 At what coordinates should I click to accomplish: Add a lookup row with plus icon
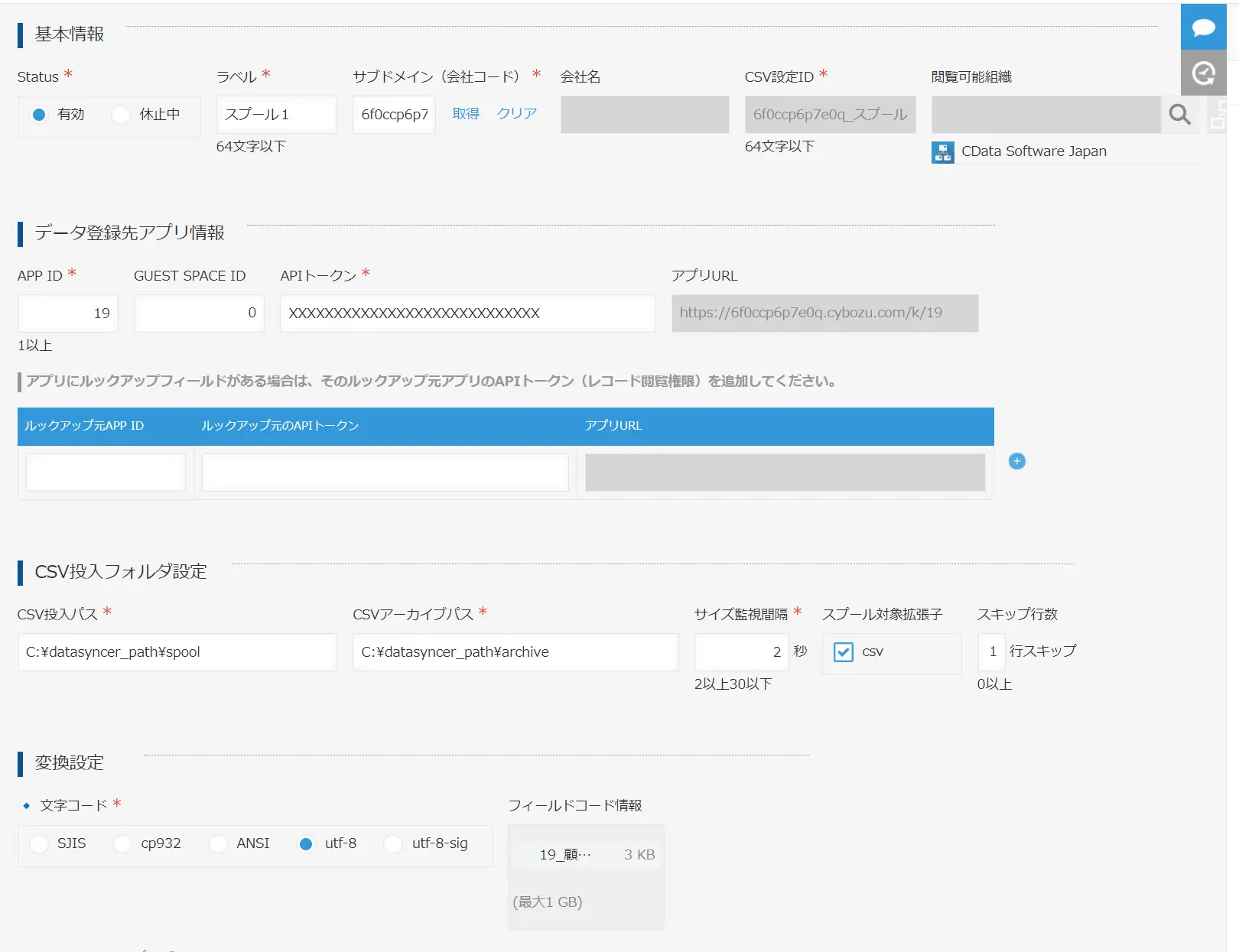[1016, 461]
